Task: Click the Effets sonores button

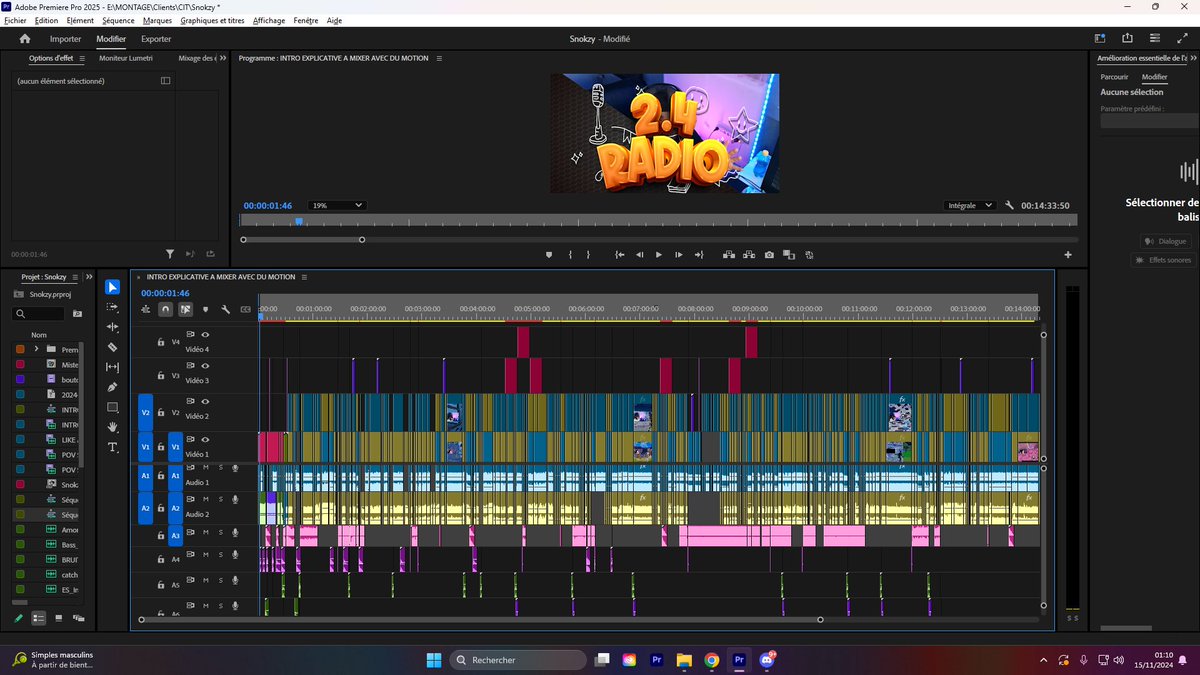Action: 1162,260
